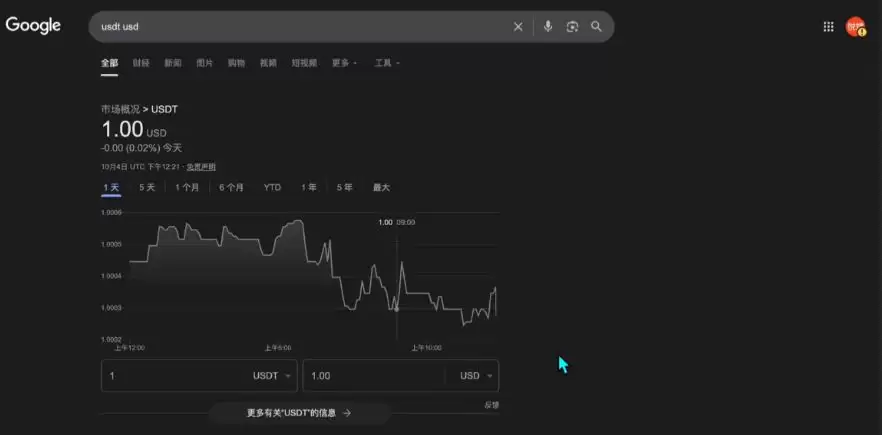Viewport: 882px width, 435px height.
Task: Switch to the 短视频 tab
Action: coord(304,63)
